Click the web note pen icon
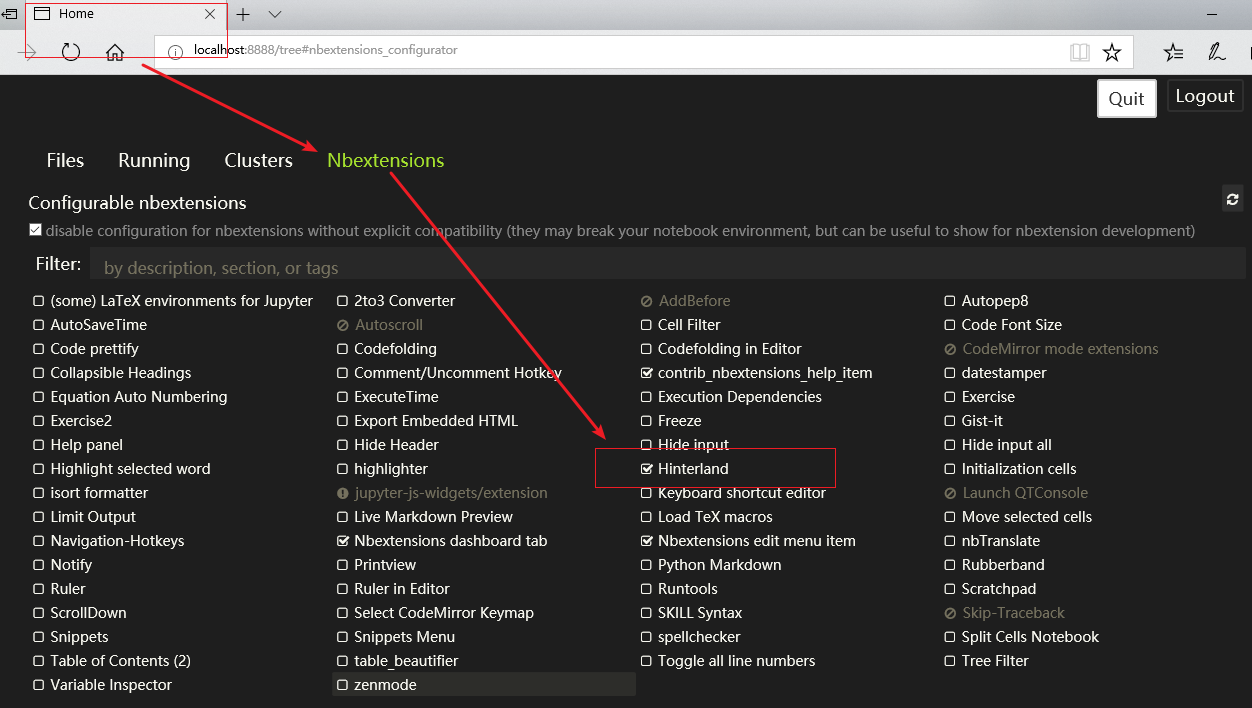Screen dimensions: 1252x708 click(1216, 52)
